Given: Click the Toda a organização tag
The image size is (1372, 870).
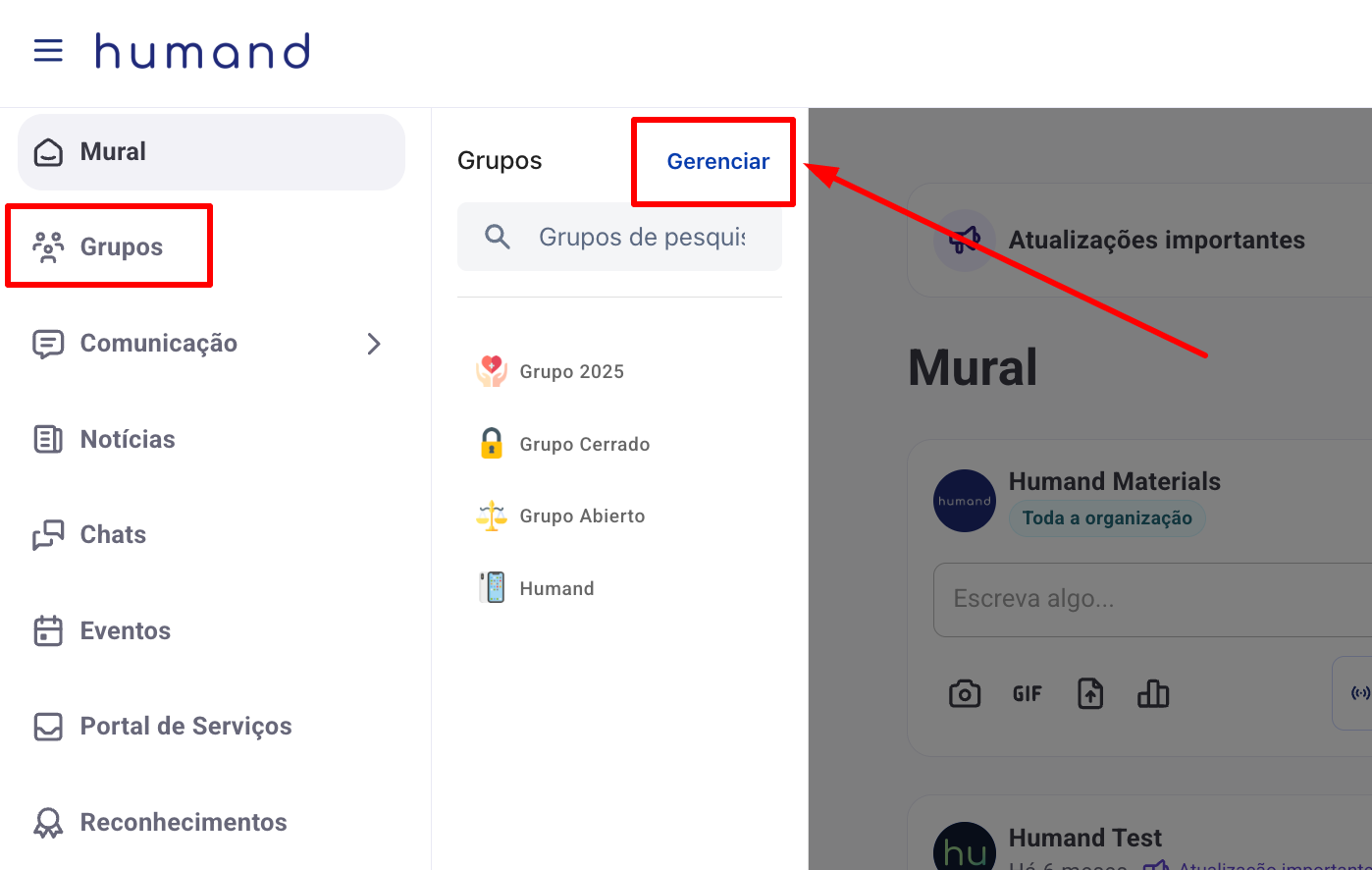Looking at the screenshot, I should [1107, 518].
